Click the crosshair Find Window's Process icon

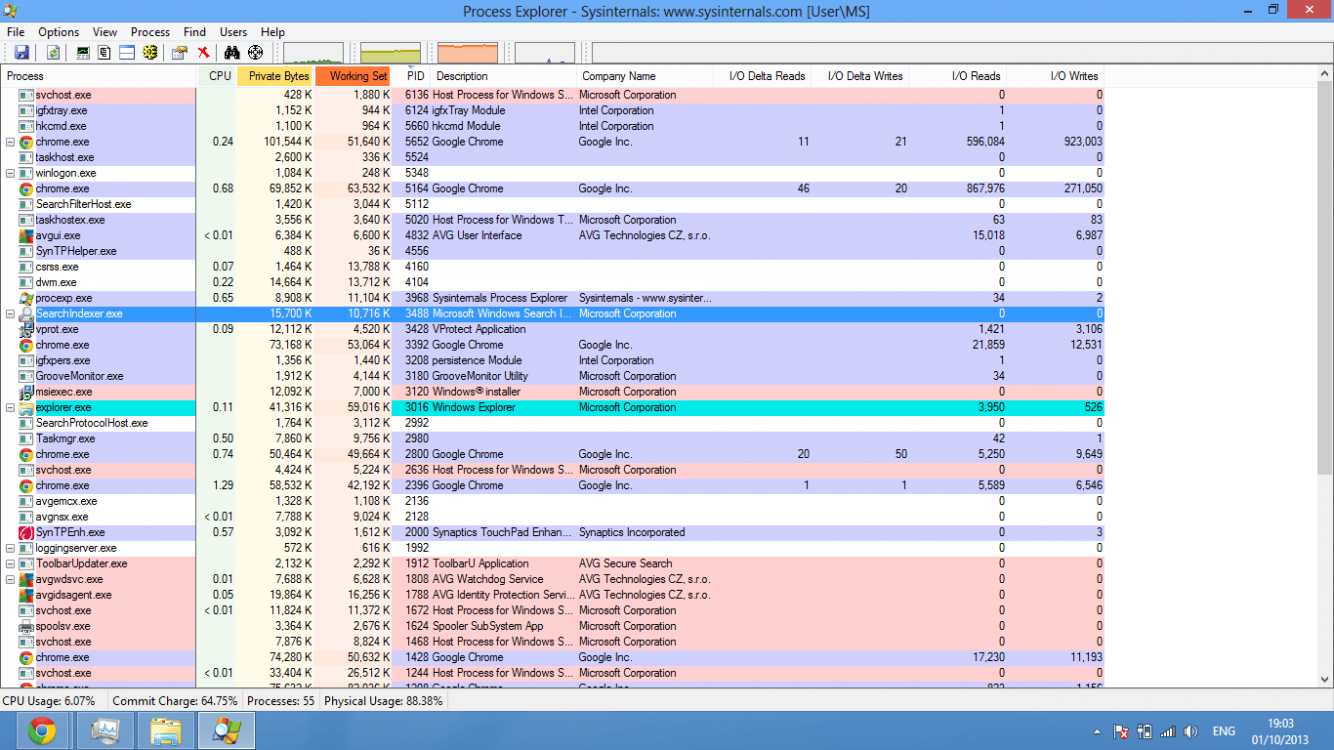[x=255, y=53]
